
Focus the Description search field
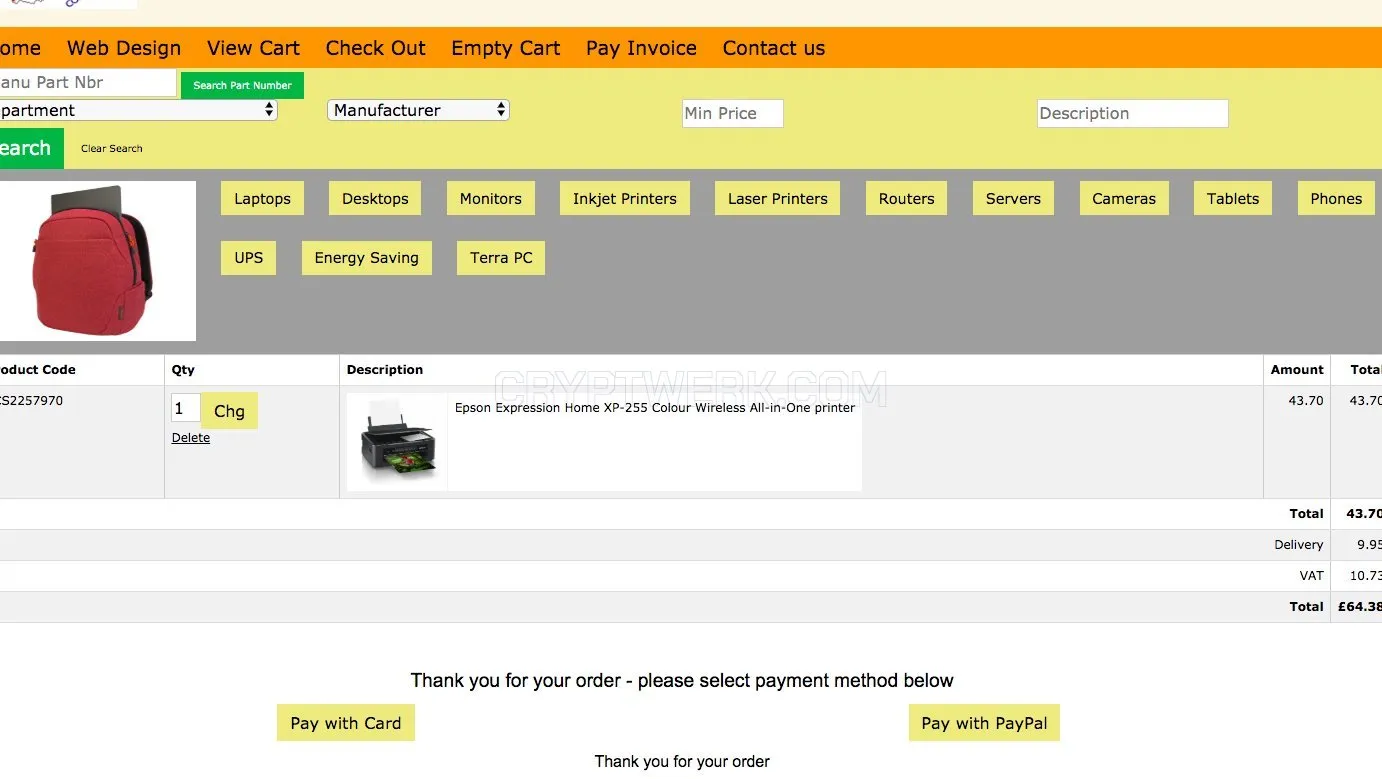(1132, 113)
